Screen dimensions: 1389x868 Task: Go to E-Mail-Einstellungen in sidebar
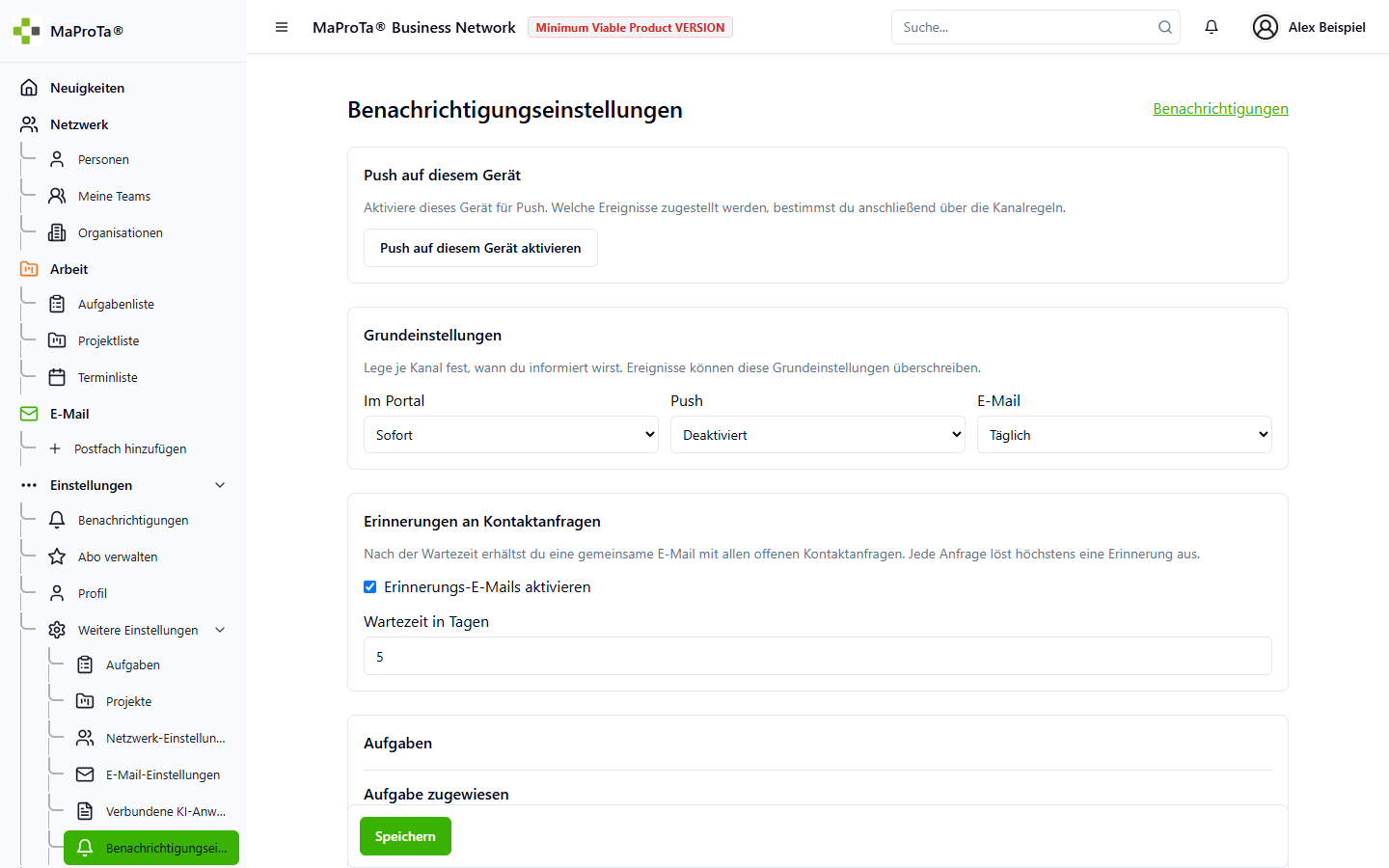(151, 774)
